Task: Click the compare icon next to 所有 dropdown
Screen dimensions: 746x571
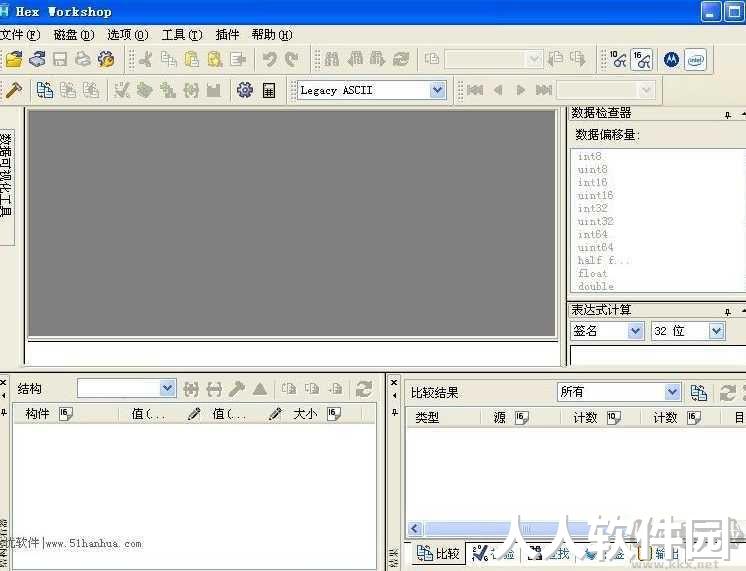Action: coord(699,393)
